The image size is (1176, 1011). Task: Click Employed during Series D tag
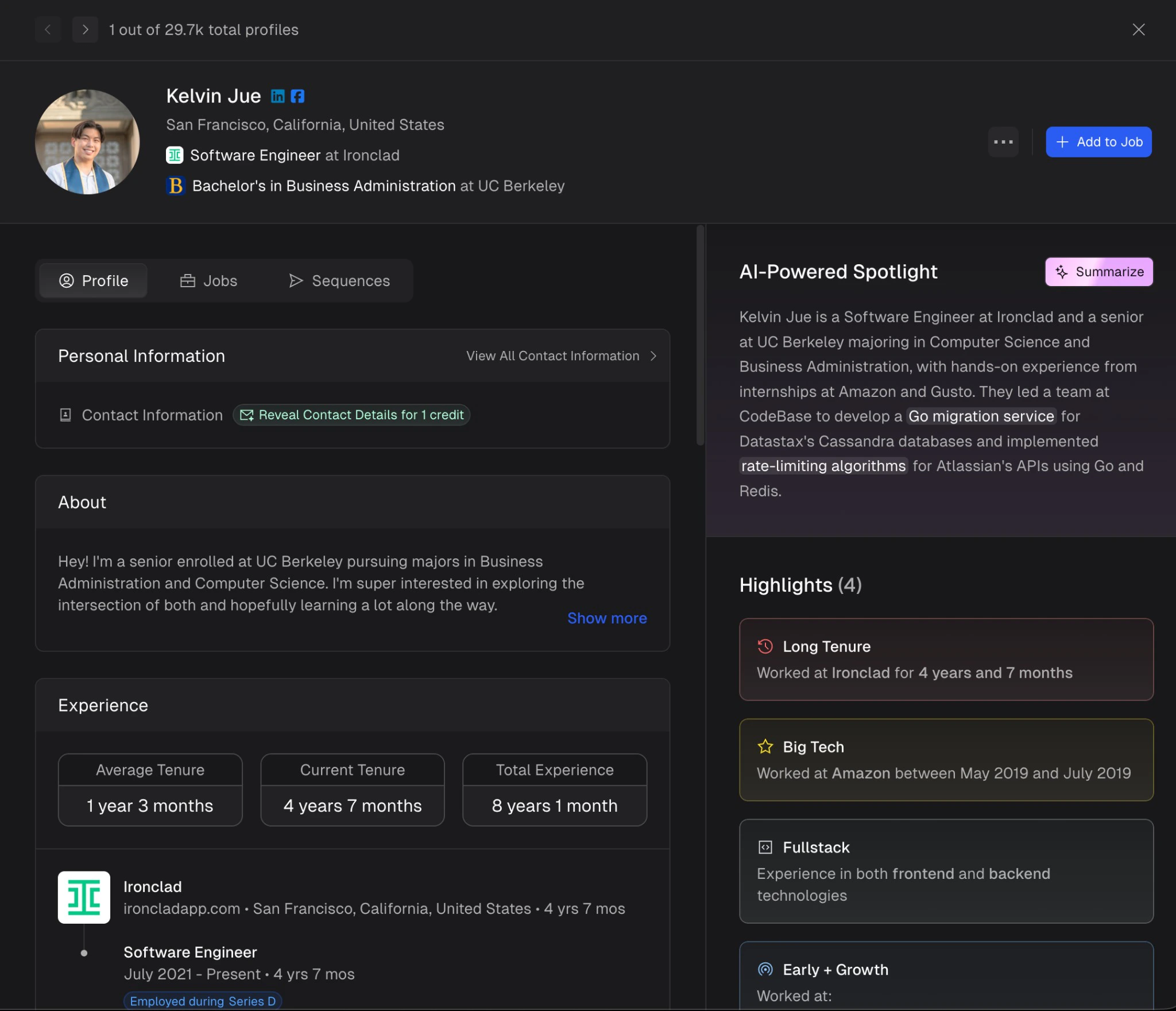pyautogui.click(x=203, y=1001)
